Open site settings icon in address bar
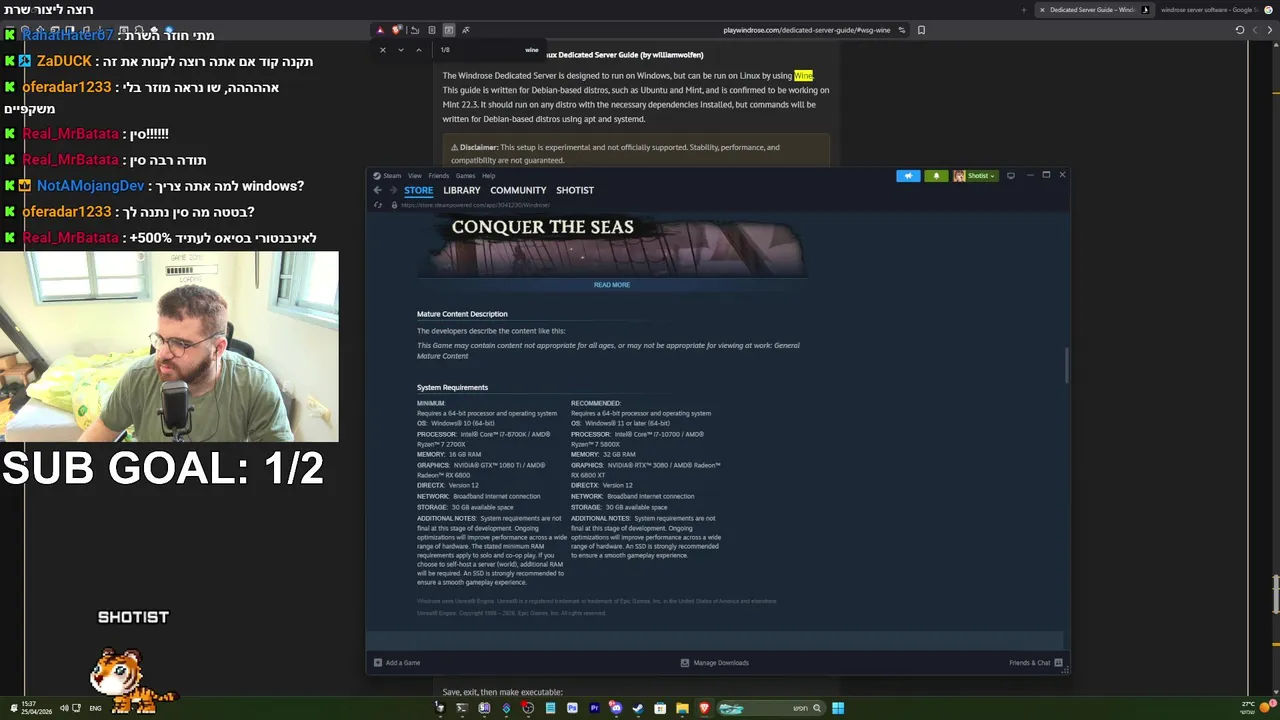This screenshot has width=1280, height=720. [x=901, y=30]
